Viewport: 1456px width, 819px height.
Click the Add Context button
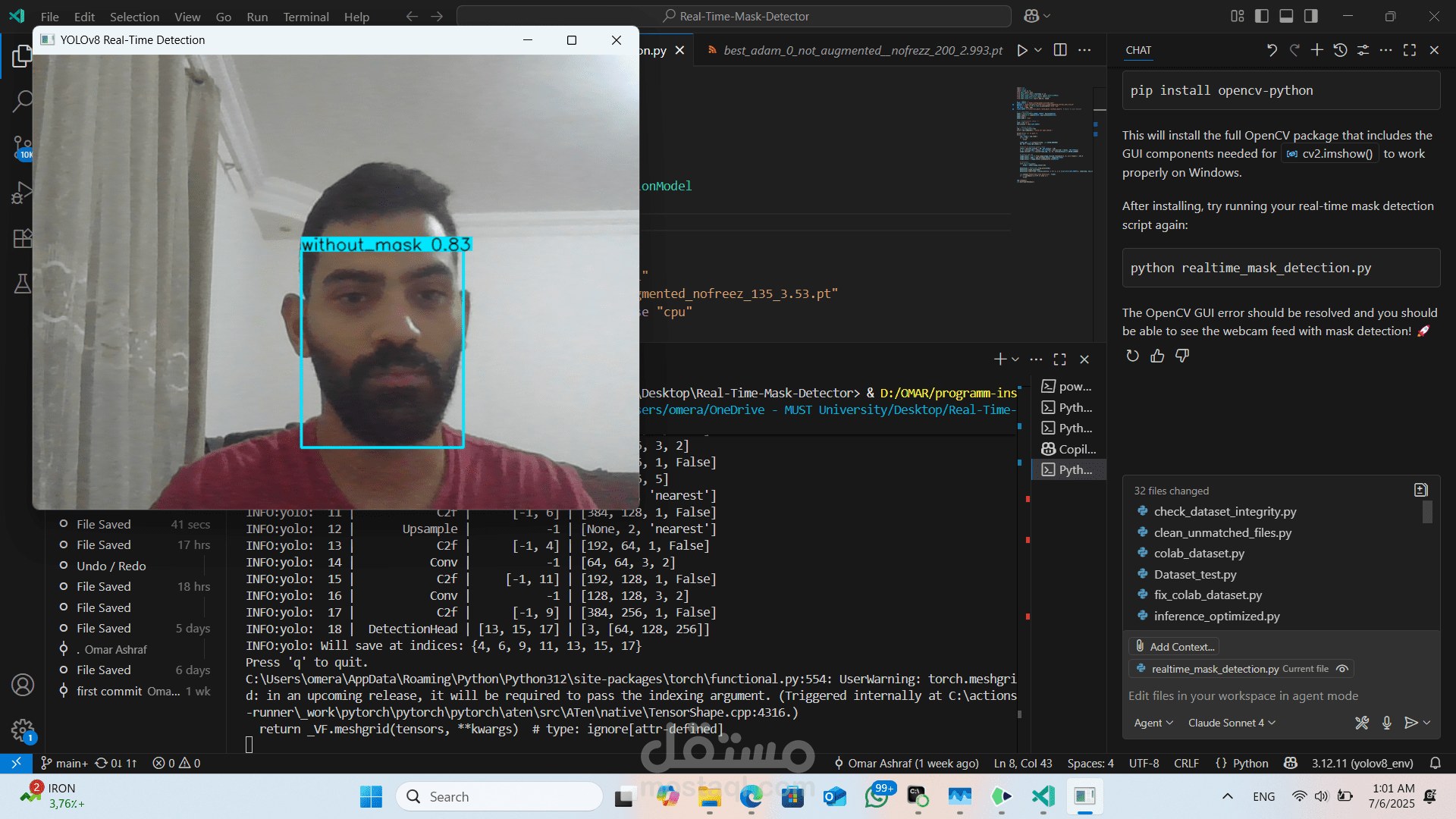[x=1175, y=646]
